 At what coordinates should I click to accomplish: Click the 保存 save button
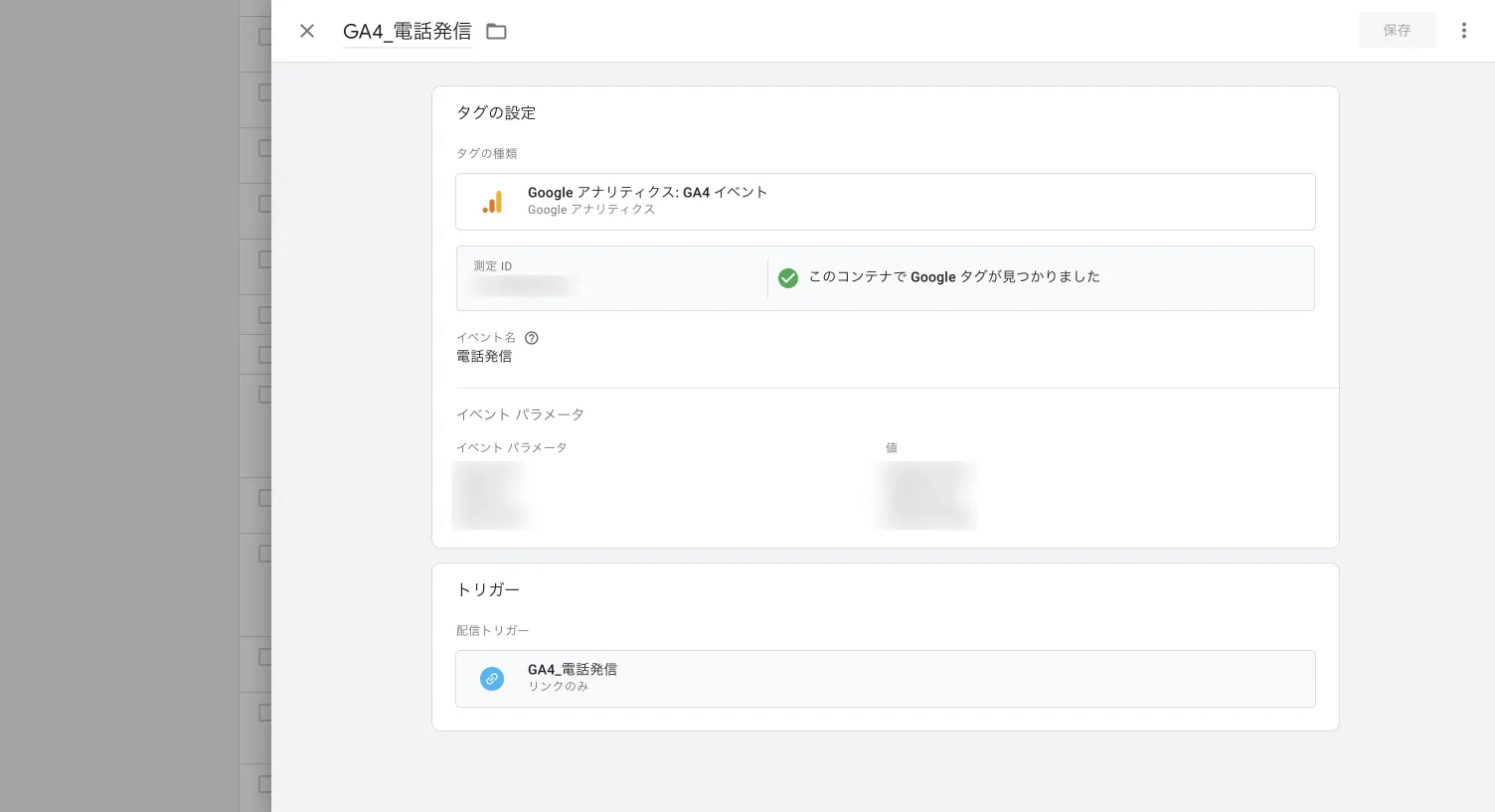click(1397, 31)
